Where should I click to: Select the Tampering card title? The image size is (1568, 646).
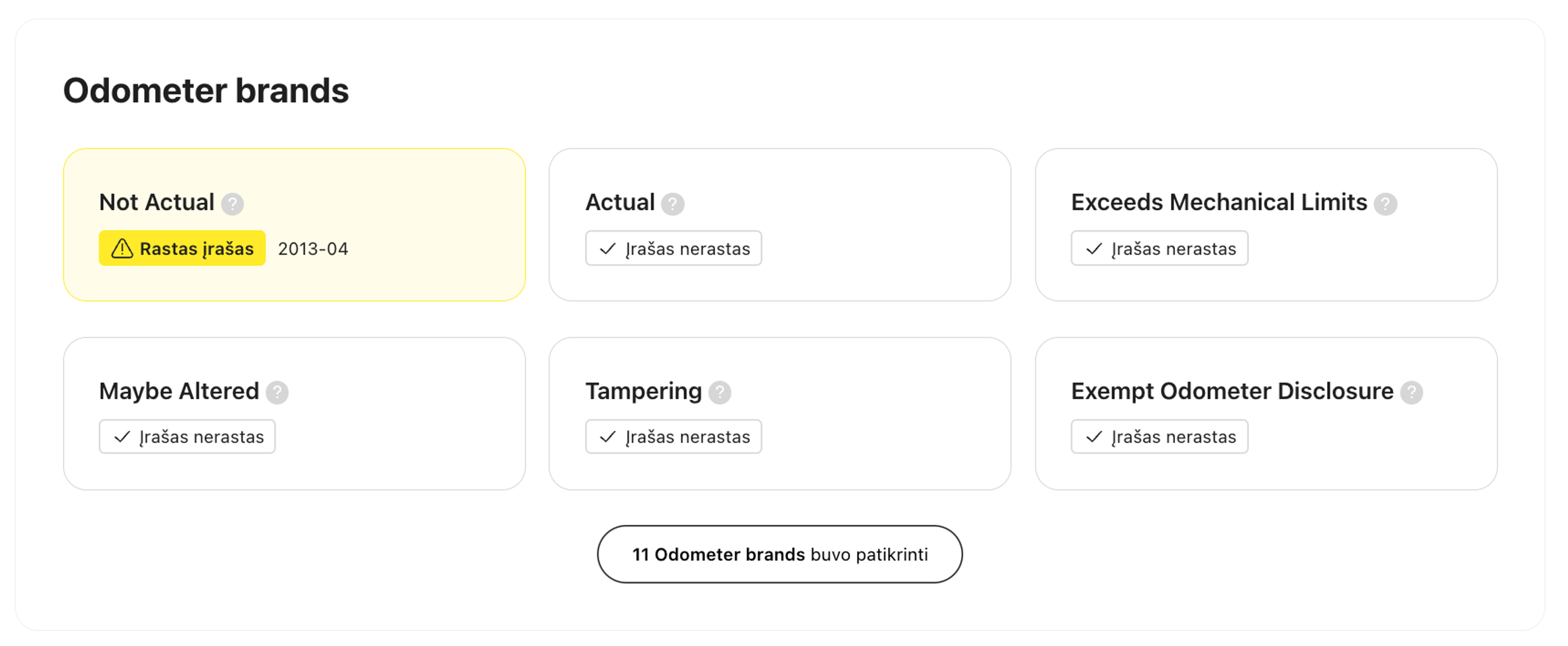(643, 391)
